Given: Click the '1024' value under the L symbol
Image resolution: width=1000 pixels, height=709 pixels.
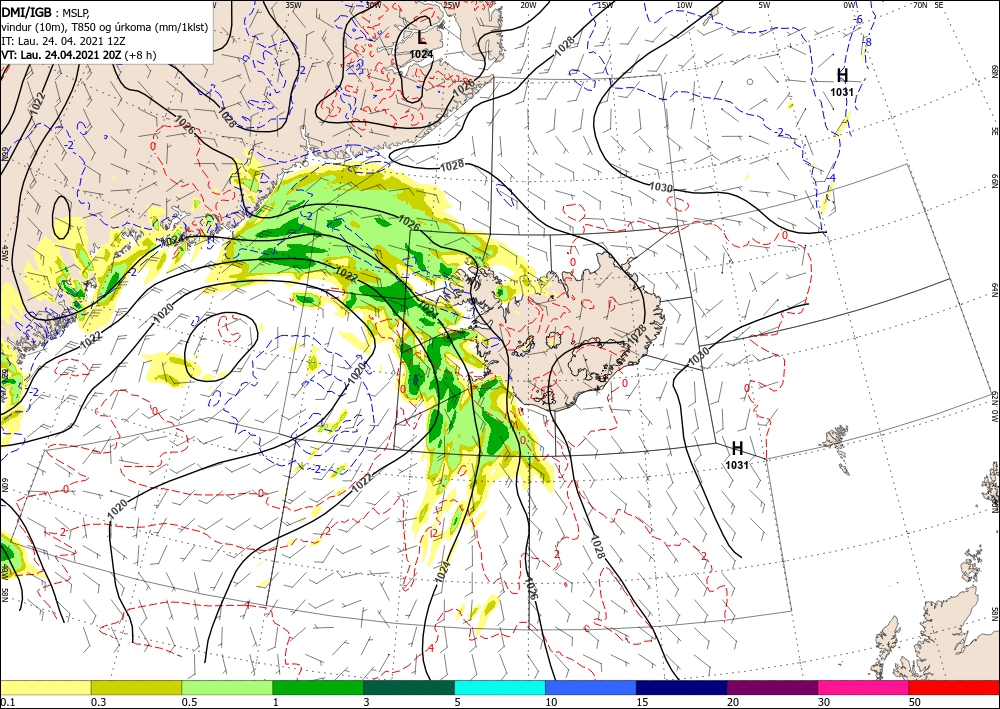Looking at the screenshot, I should tap(422, 54).
